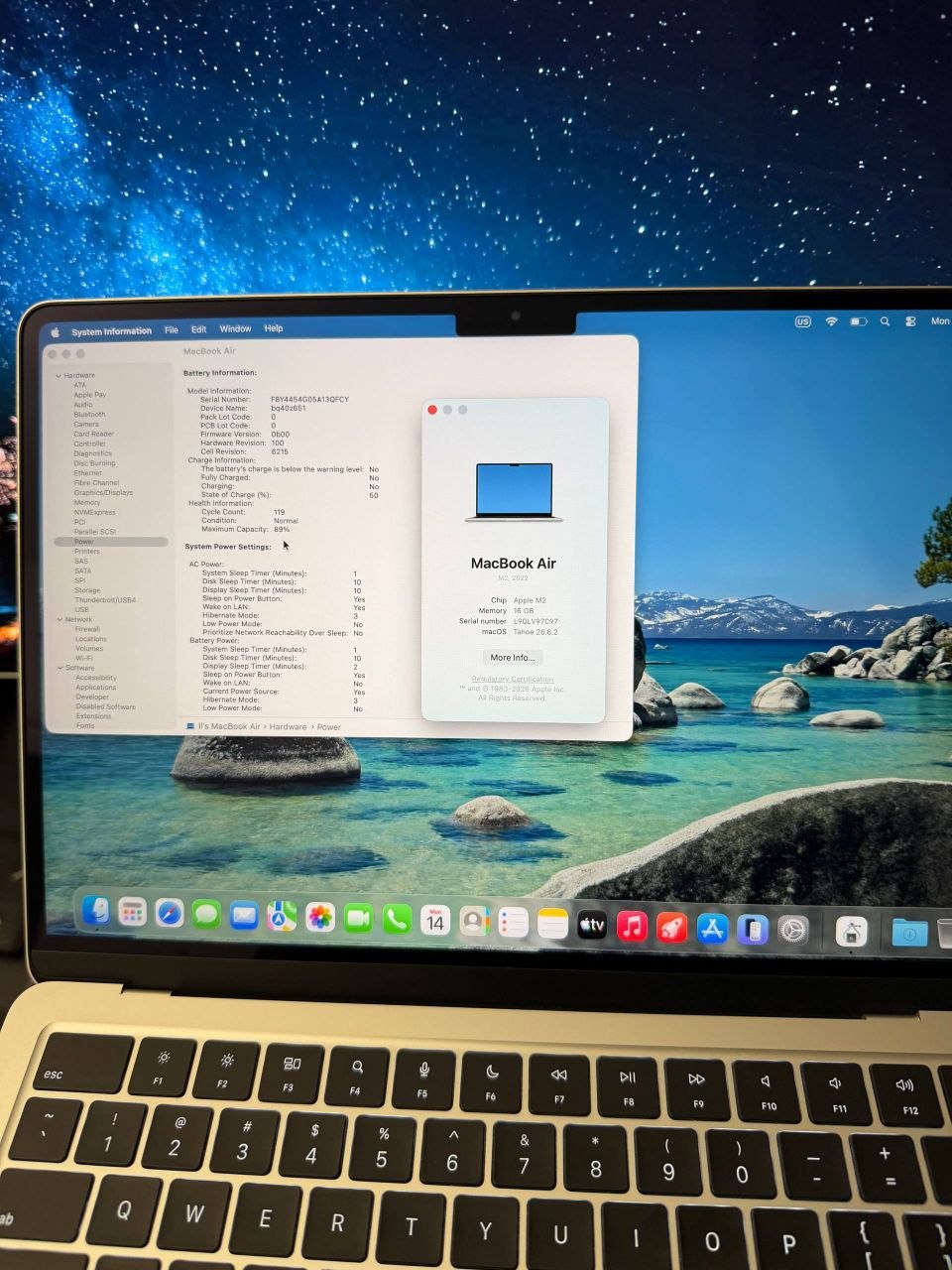This screenshot has width=952, height=1270.
Task: Launch Reminders from the Dock
Action: pos(513,923)
